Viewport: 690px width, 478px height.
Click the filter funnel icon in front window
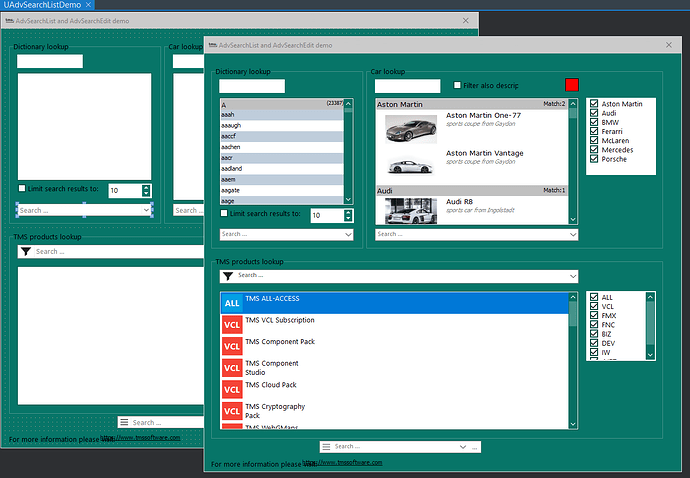point(228,276)
